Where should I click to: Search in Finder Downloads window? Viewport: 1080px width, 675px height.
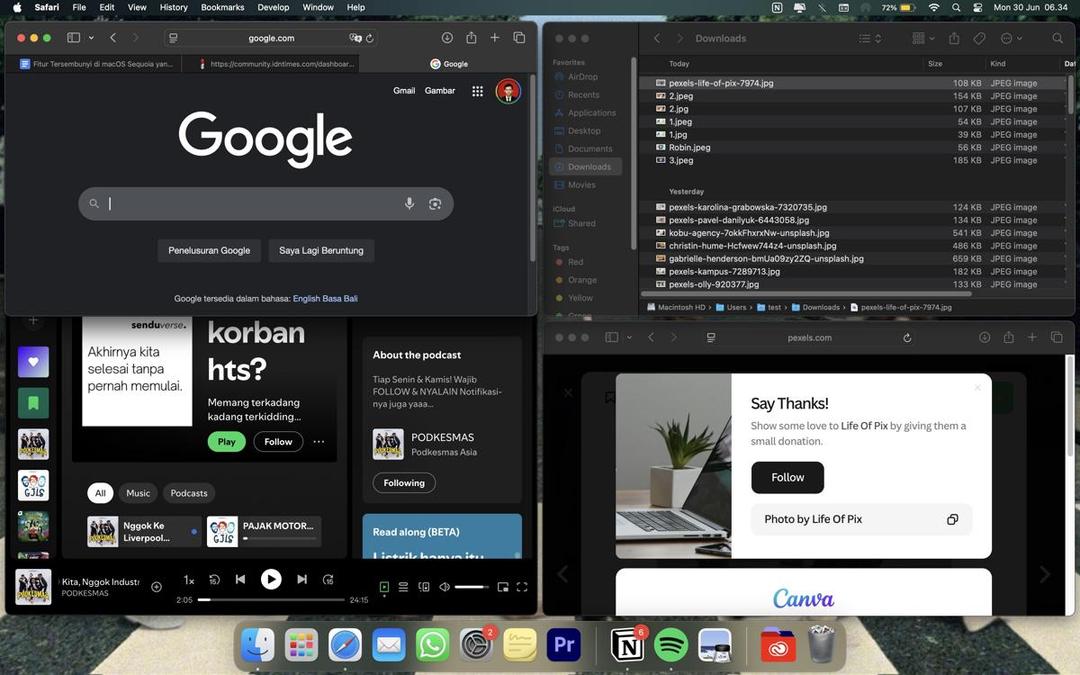click(1057, 39)
